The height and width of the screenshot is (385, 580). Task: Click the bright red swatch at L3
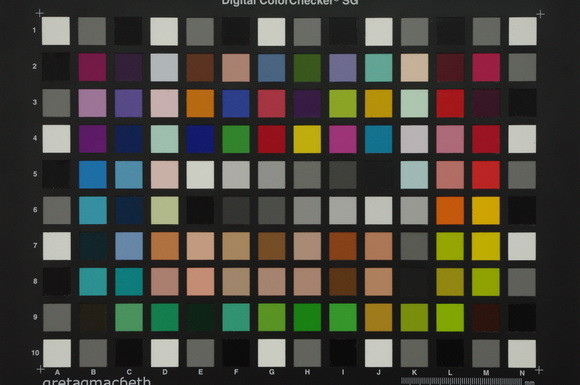(450, 103)
